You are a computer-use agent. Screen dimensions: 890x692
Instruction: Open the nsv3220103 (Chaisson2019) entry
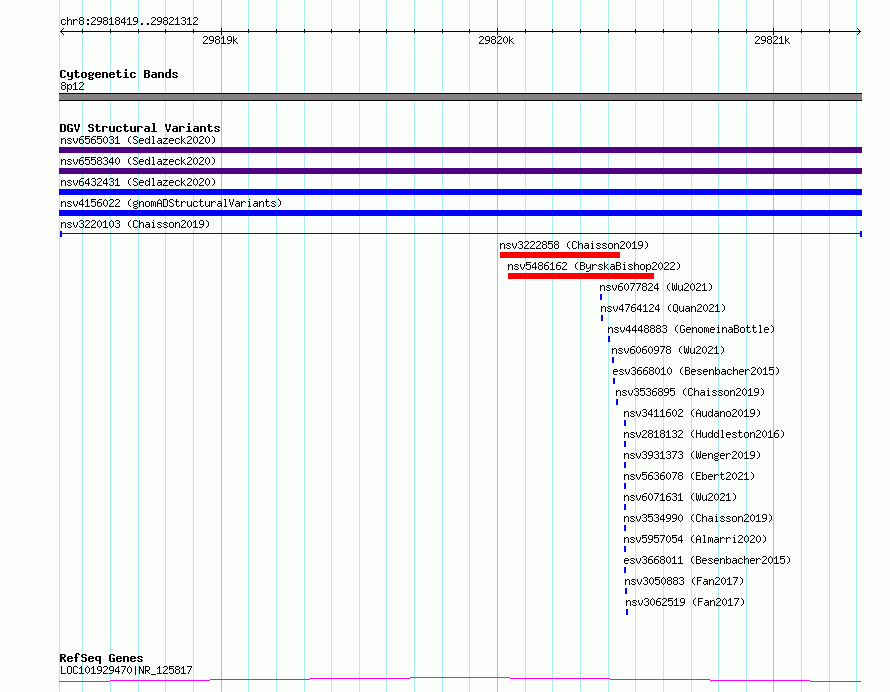pyautogui.click(x=135, y=224)
